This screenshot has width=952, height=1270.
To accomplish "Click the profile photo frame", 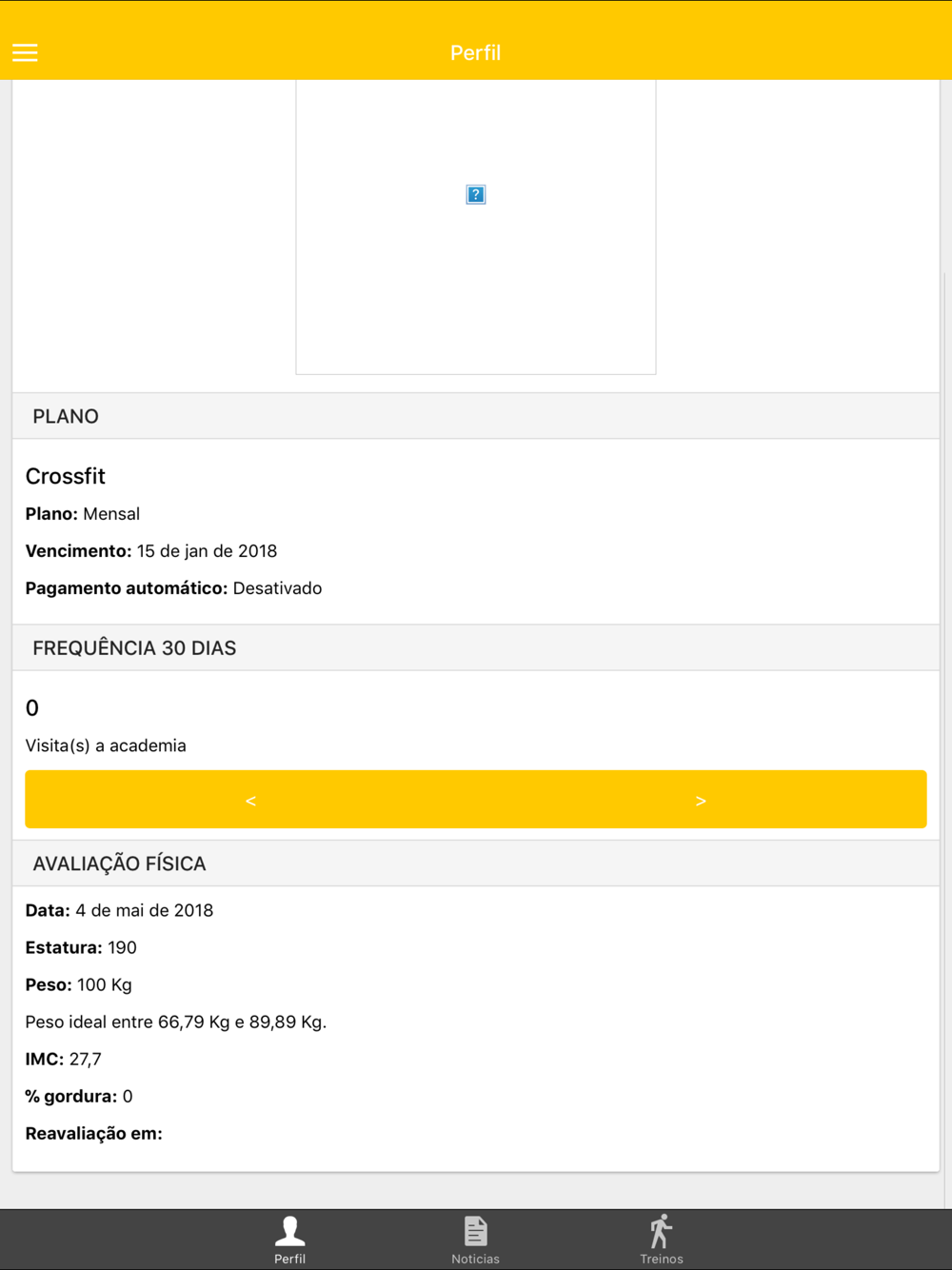I will [x=476, y=227].
